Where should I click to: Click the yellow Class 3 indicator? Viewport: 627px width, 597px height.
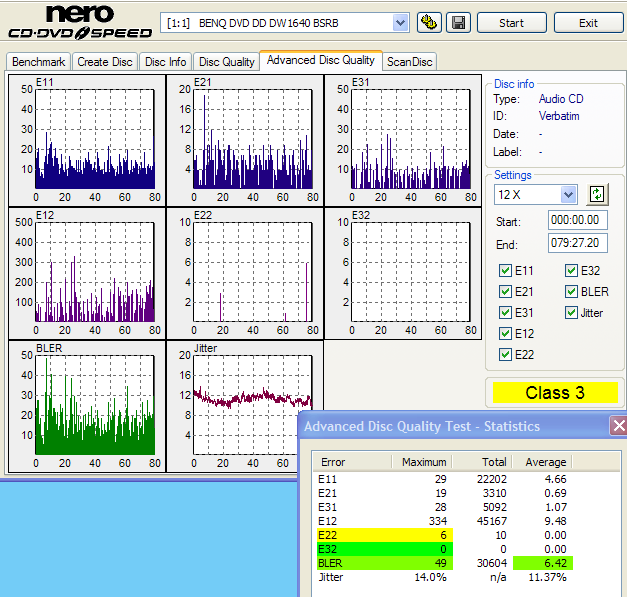pos(555,392)
